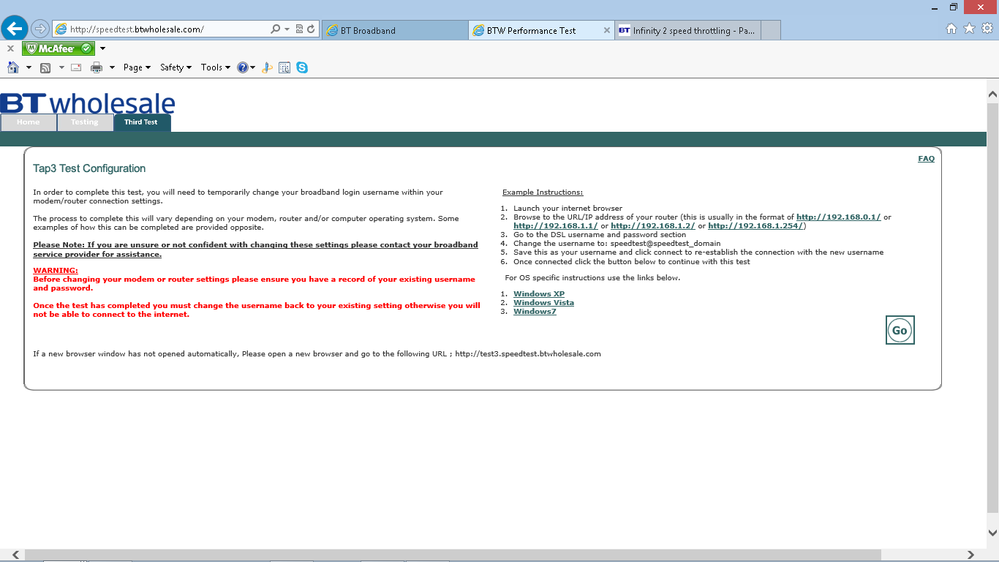999x562 pixels.
Task: Open Infinity 2 speed throttling tab
Action: (x=687, y=30)
